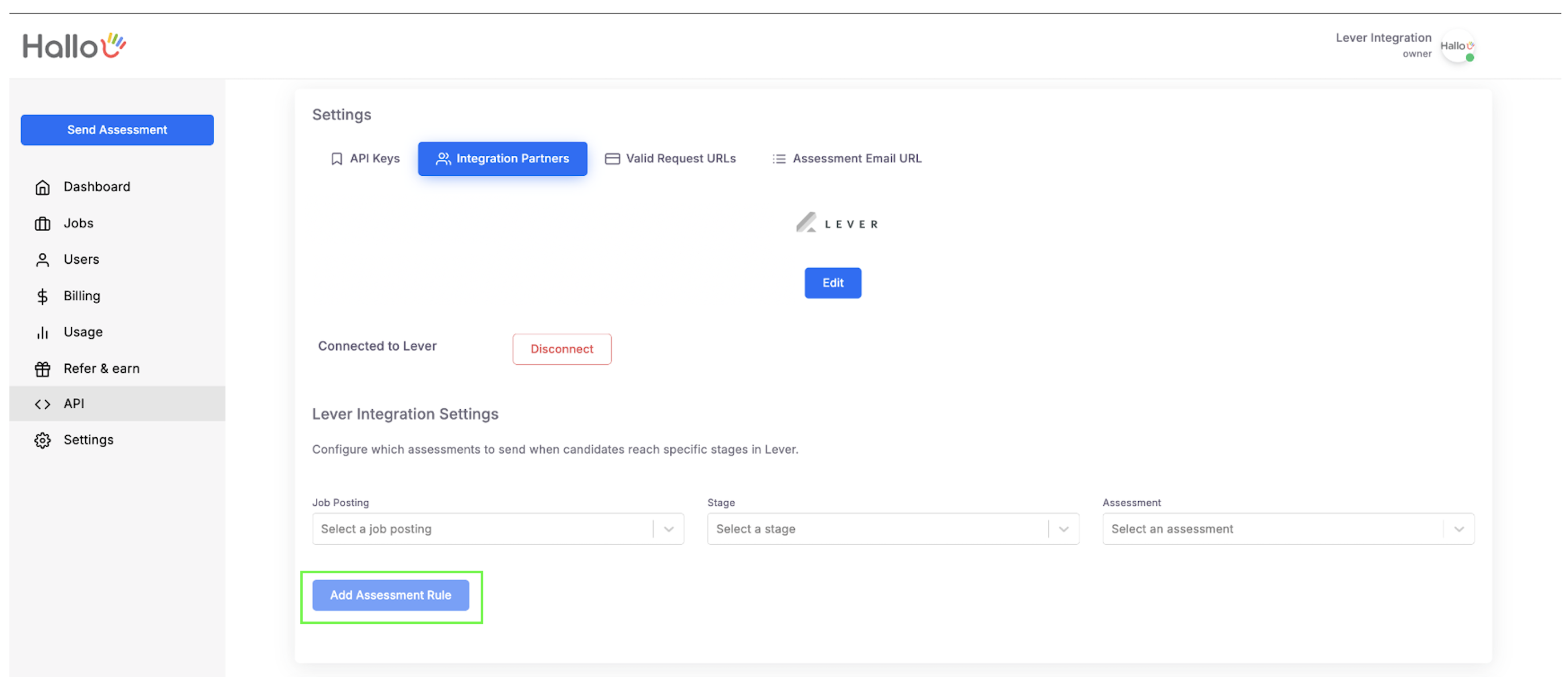The image size is (1568, 677).
Task: Click the Users person icon
Action: point(42,260)
